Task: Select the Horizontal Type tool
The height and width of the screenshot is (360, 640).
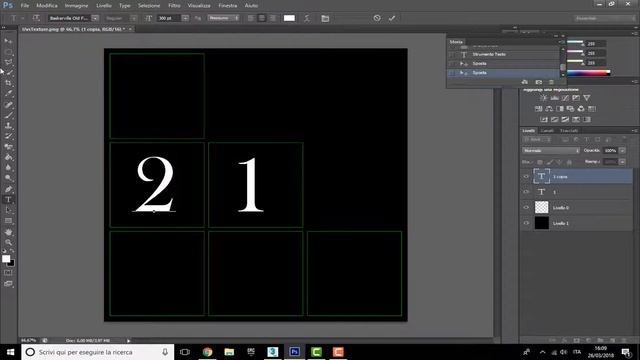Action: [8, 200]
